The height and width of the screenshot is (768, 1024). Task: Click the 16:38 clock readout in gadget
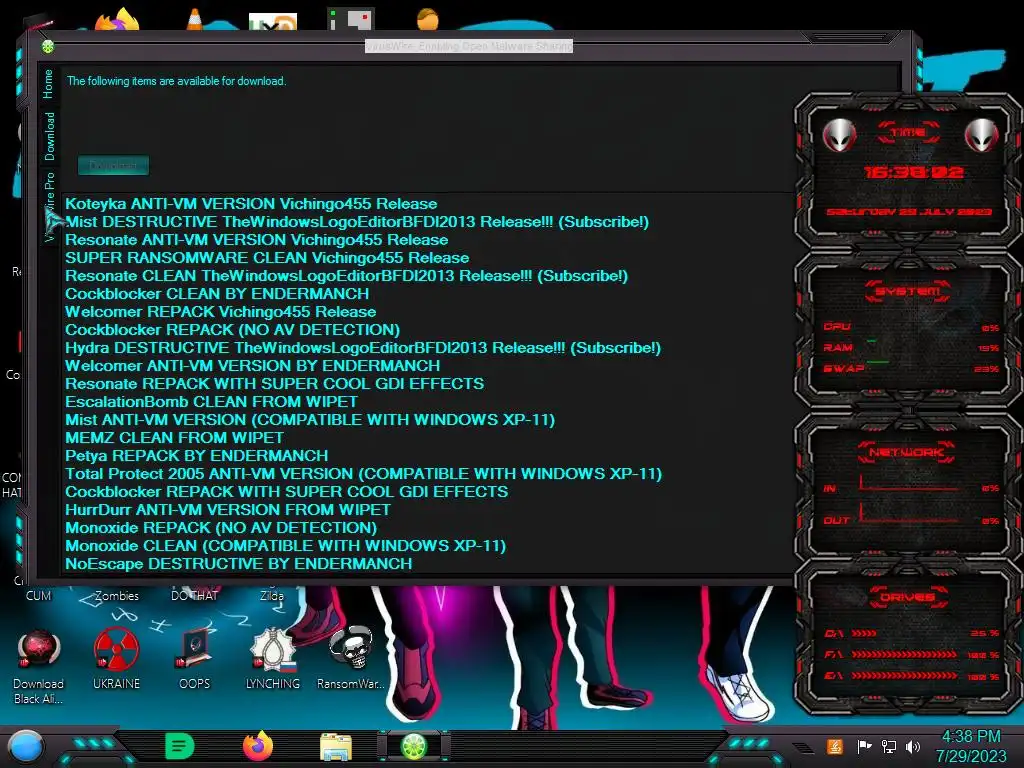[x=913, y=172]
